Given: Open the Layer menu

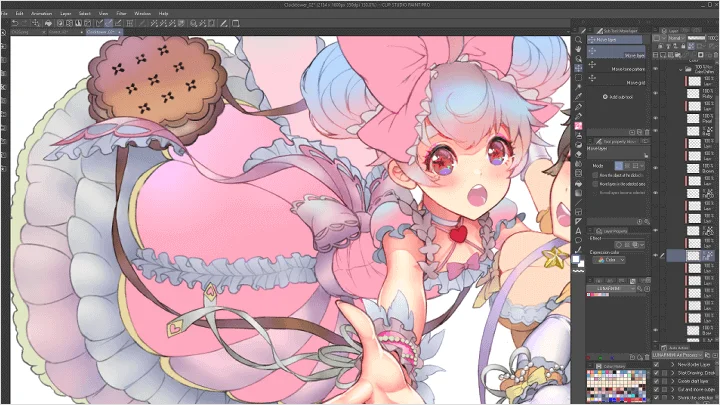Looking at the screenshot, I should coord(65,13).
